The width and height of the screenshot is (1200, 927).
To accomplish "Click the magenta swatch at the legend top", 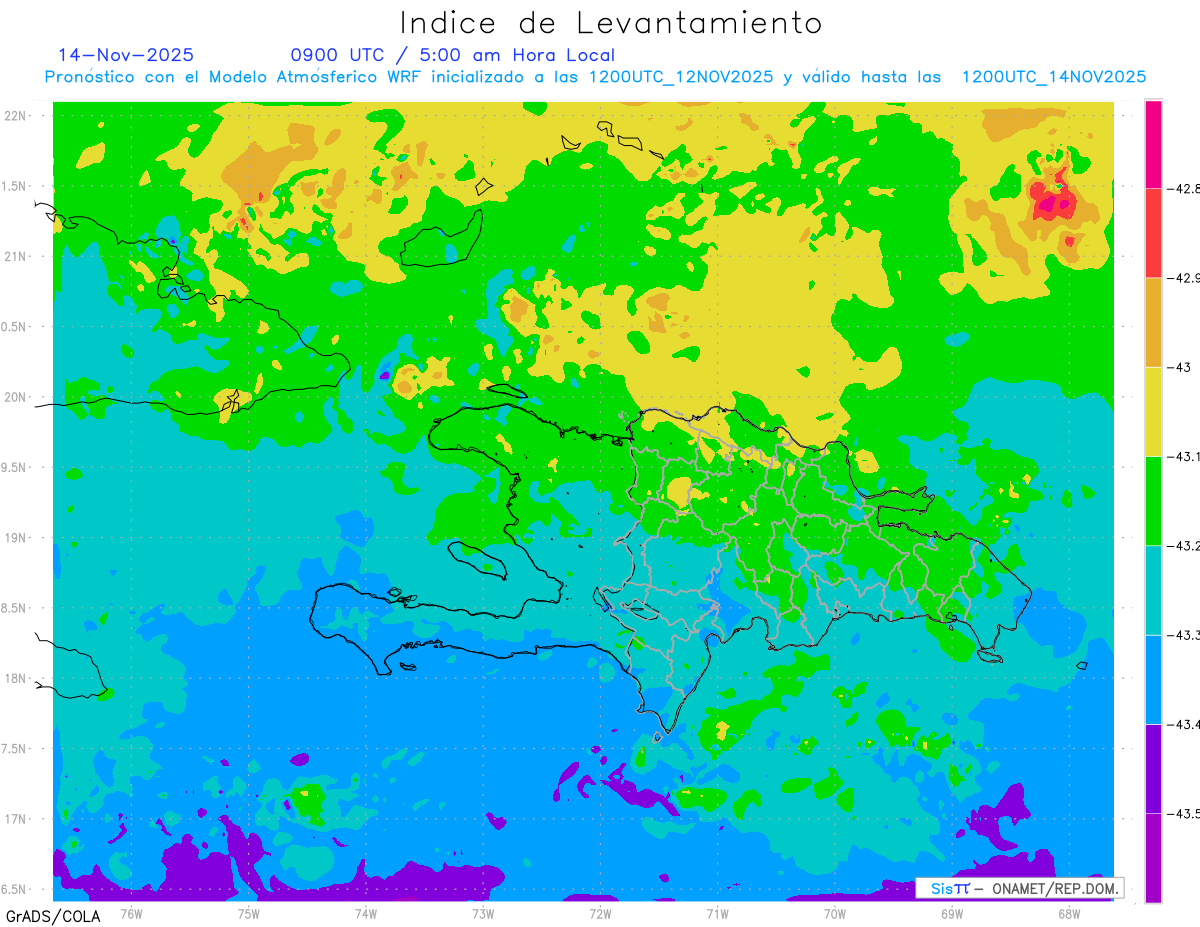I will pos(1153,144).
